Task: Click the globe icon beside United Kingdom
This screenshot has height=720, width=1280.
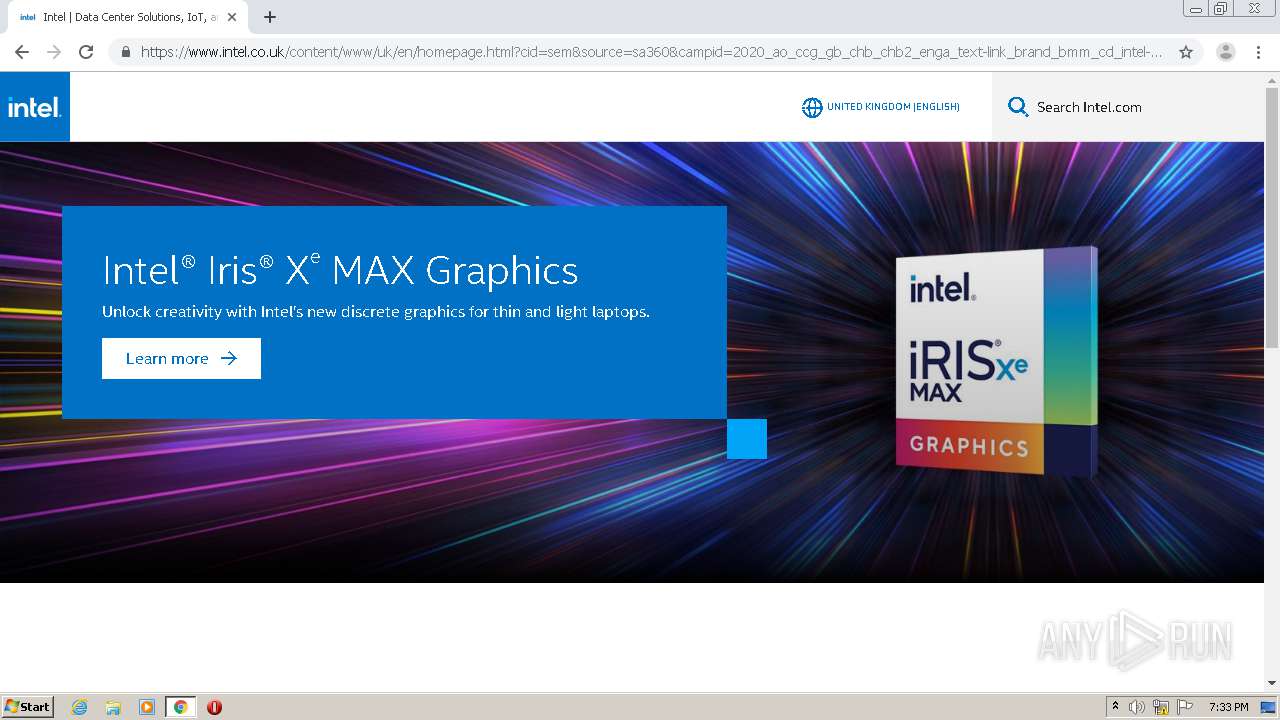Action: click(812, 107)
